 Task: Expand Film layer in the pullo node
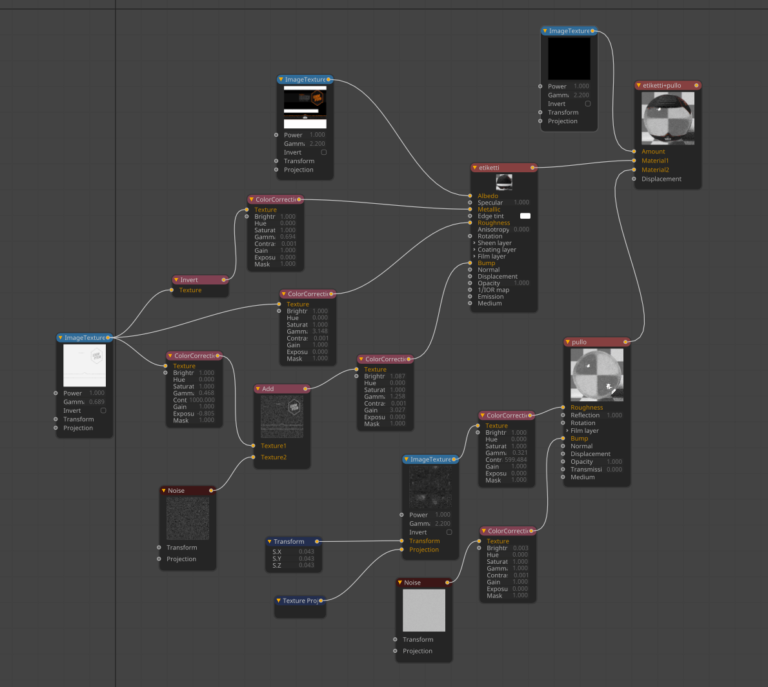(567, 431)
